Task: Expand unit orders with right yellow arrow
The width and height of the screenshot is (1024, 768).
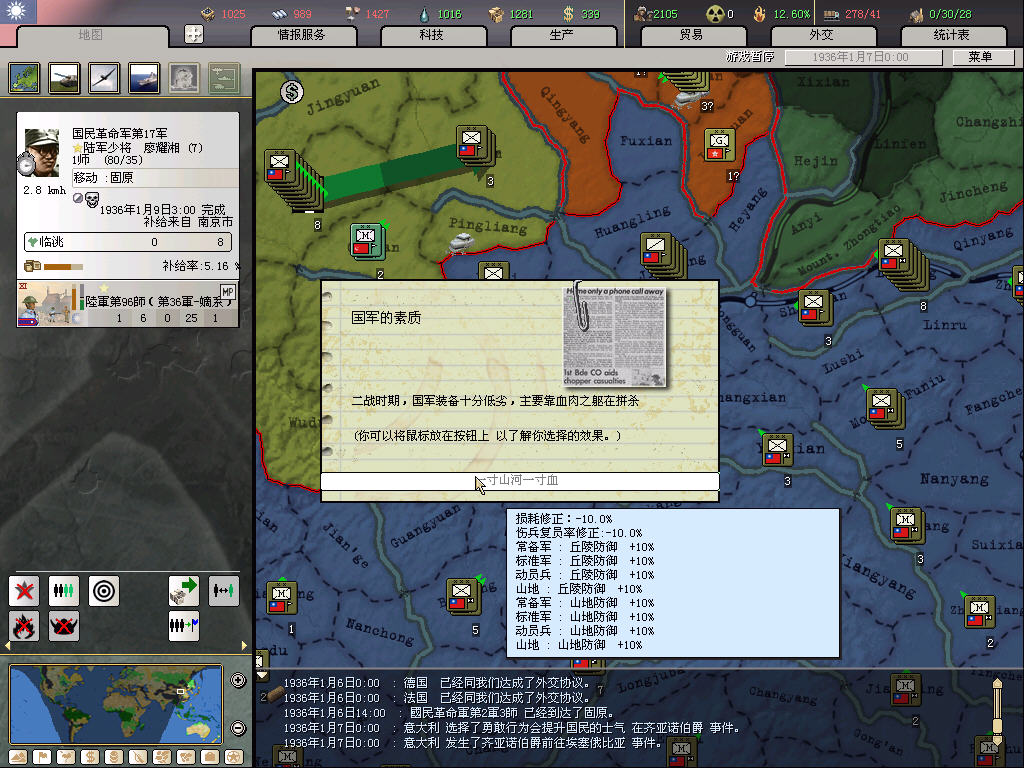Action: (245, 645)
